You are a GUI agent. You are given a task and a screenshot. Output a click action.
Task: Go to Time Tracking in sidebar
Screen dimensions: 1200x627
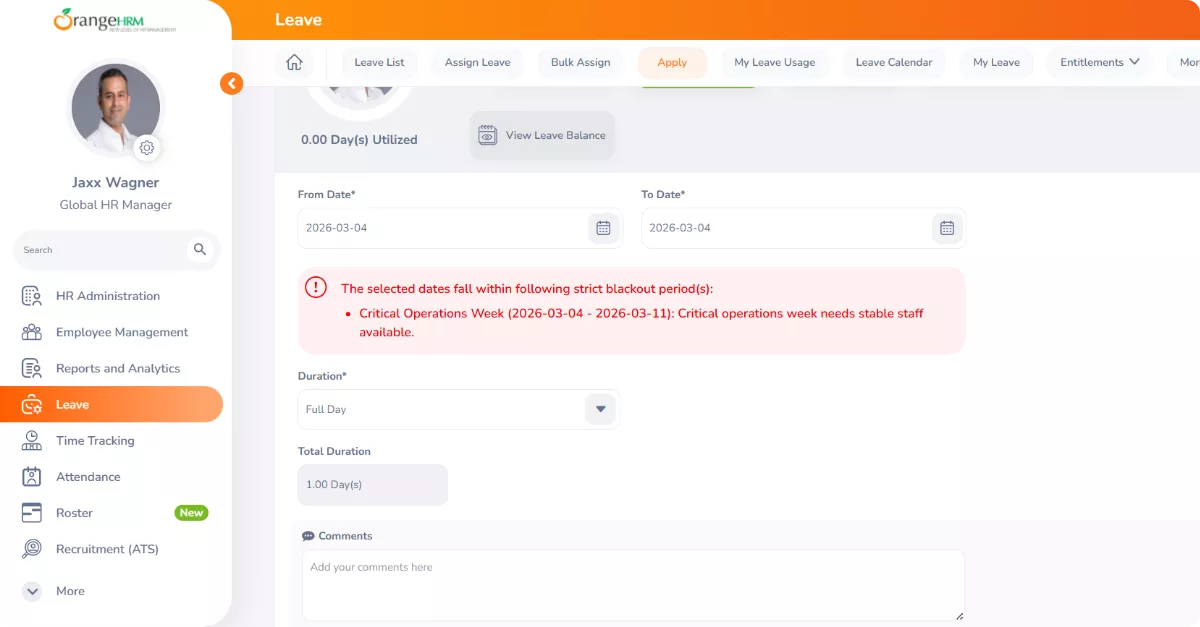pyautogui.click(x=95, y=441)
